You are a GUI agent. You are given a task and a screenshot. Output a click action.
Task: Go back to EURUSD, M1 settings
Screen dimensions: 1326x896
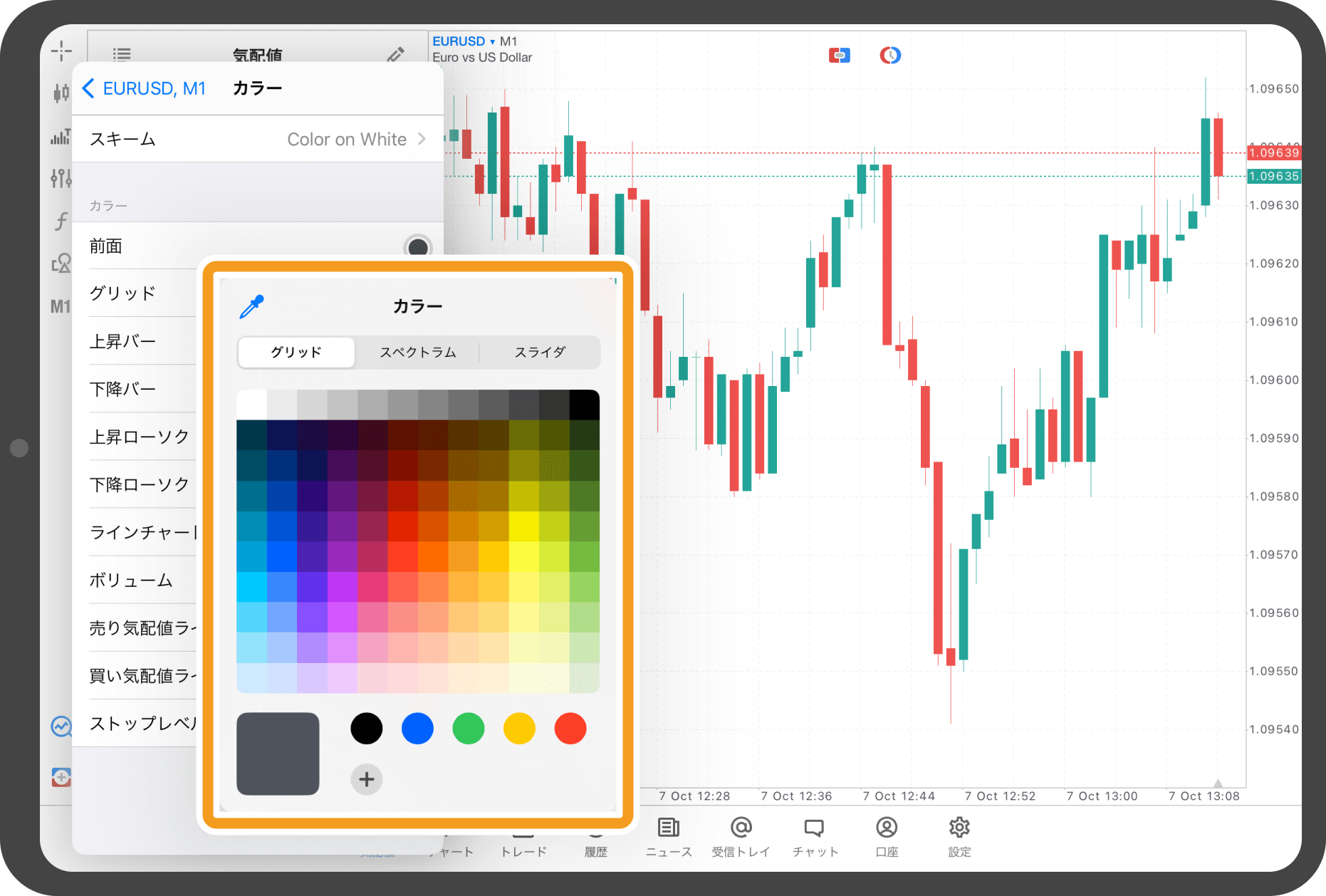pyautogui.click(x=145, y=88)
